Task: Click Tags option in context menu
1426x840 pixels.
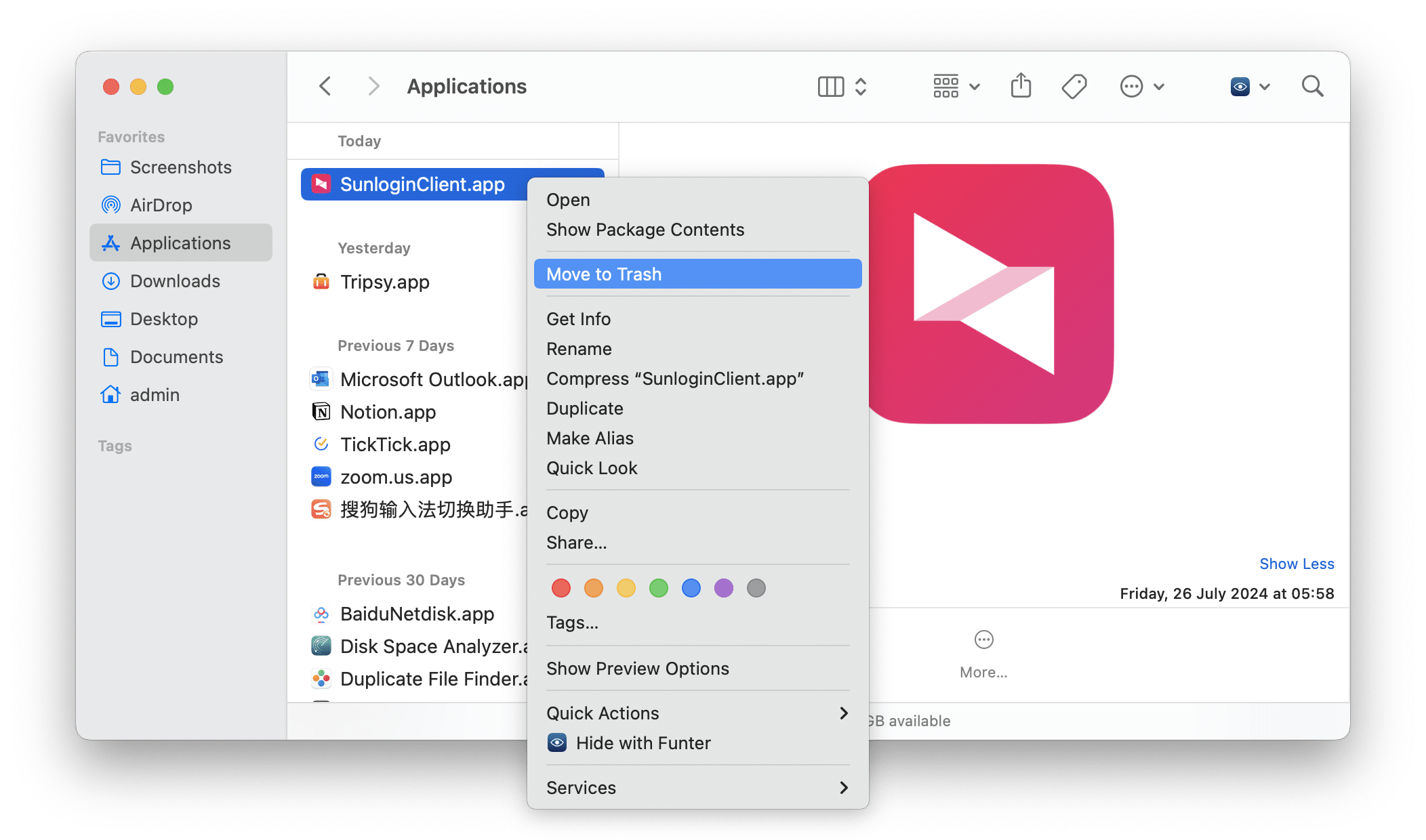Action: click(x=572, y=622)
